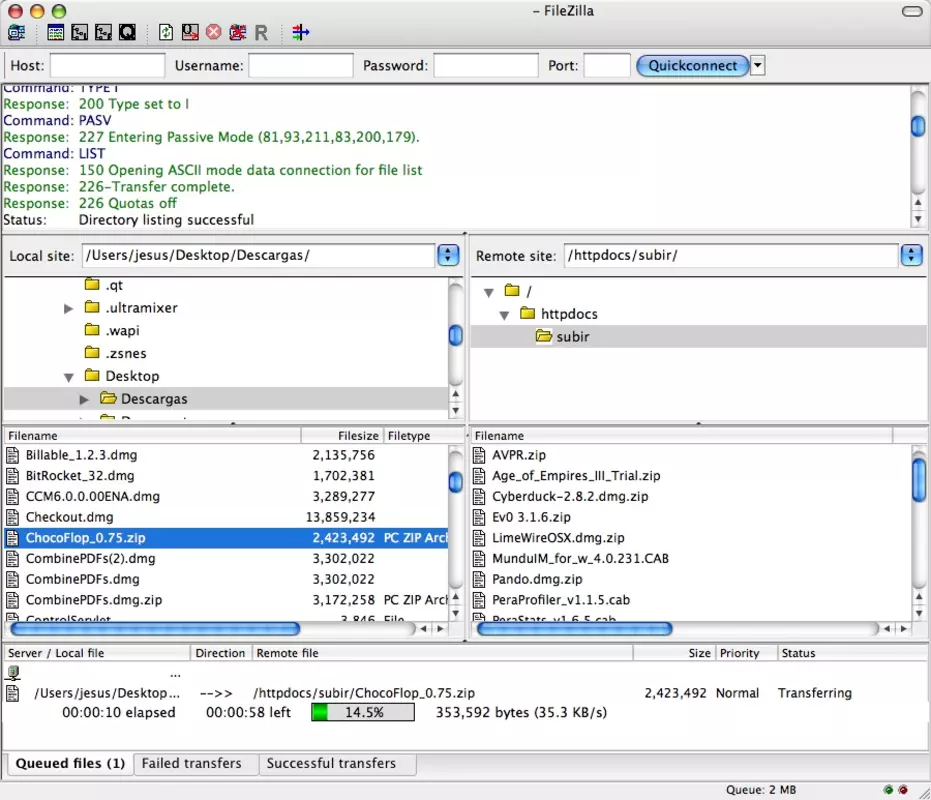Click the green activity indicator in status bar
The width and height of the screenshot is (931, 800).
pos(888,789)
